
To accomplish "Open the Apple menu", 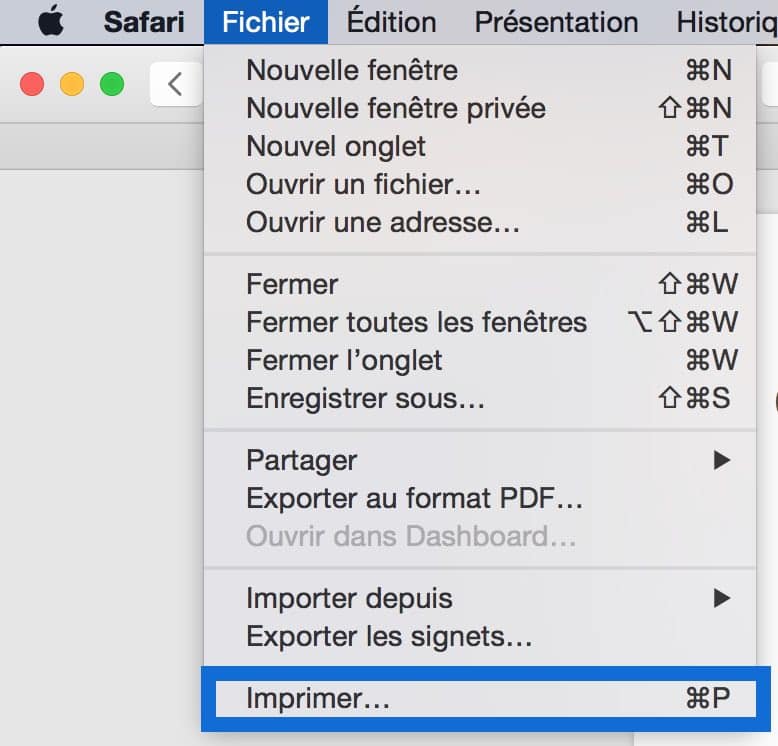I will click(x=51, y=22).
